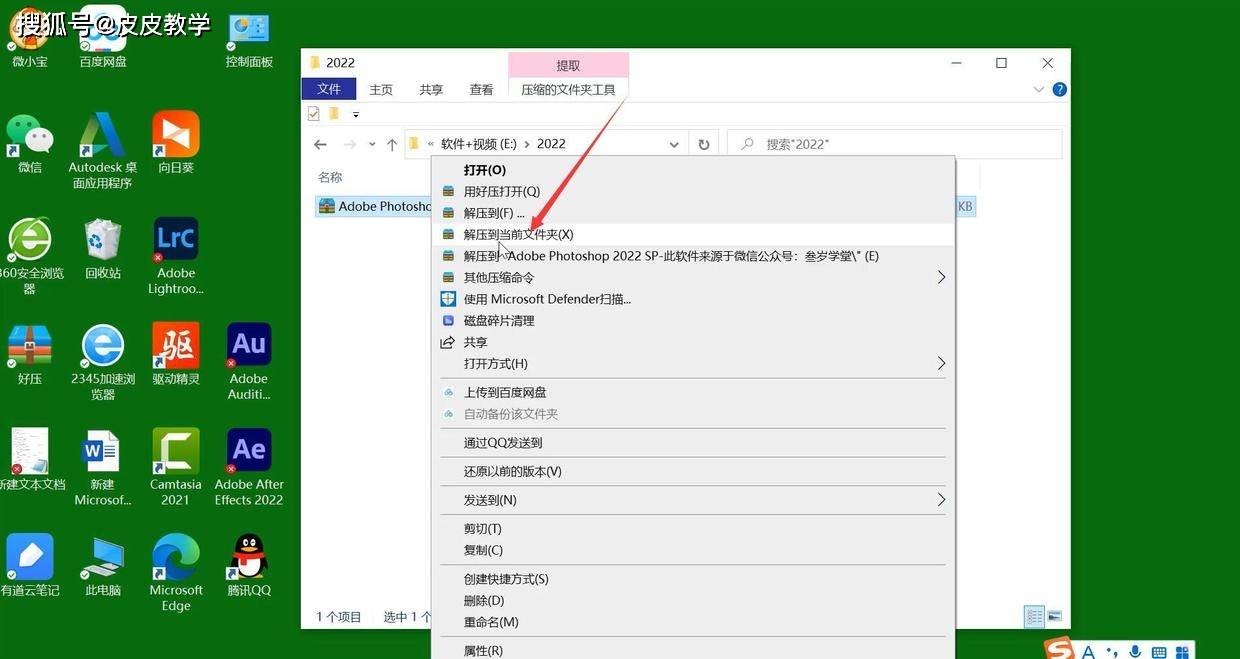Launch Adobe Lightroom desktop icon
The width and height of the screenshot is (1240, 659).
(x=176, y=255)
